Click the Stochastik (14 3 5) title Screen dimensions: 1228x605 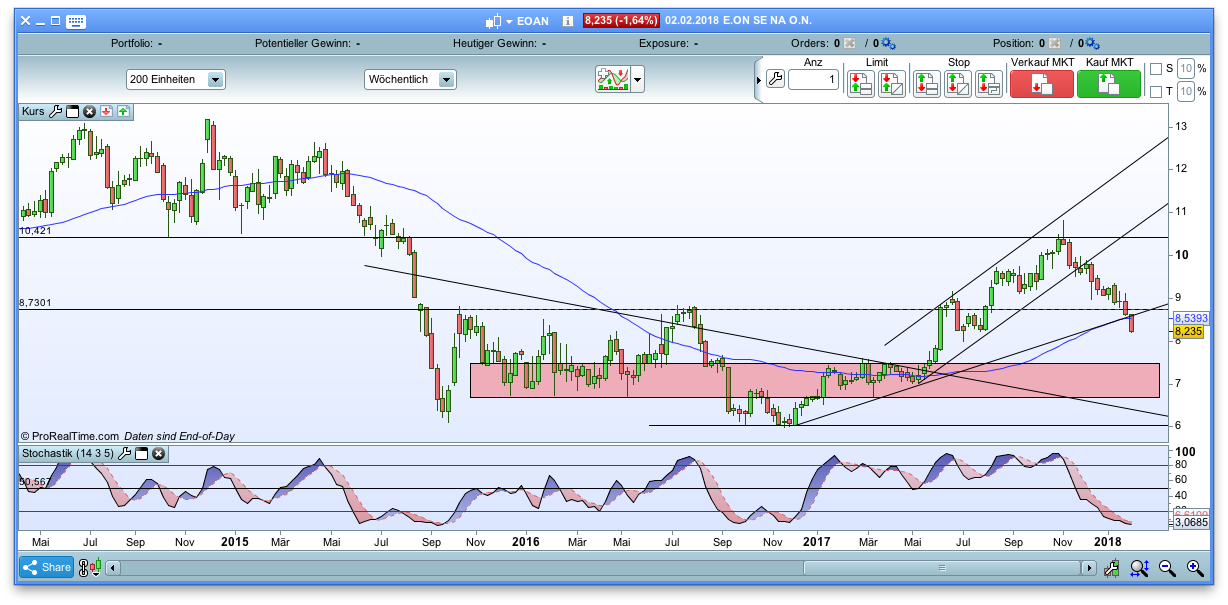point(67,454)
